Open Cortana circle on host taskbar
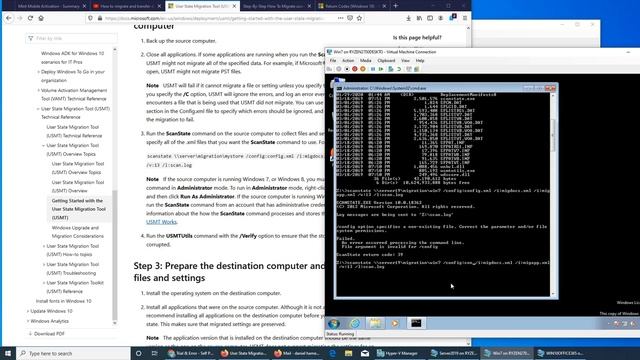 click(x=138, y=353)
